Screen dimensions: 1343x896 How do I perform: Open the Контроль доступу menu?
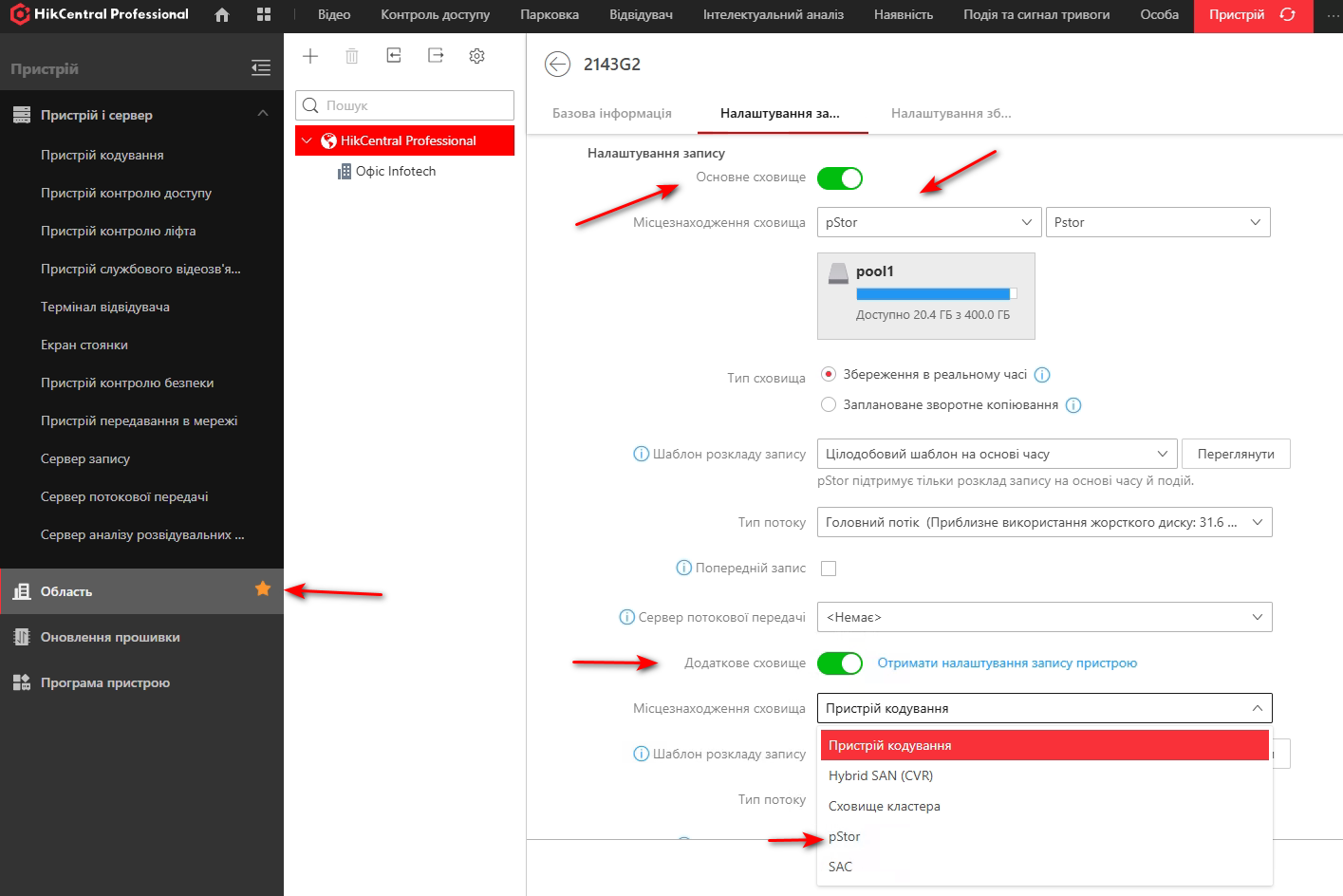pos(435,15)
